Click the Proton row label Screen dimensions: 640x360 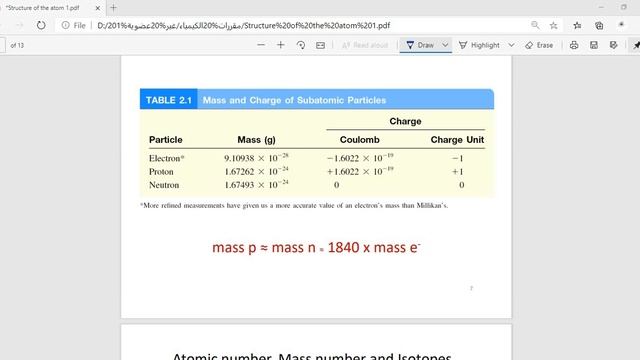(161, 171)
